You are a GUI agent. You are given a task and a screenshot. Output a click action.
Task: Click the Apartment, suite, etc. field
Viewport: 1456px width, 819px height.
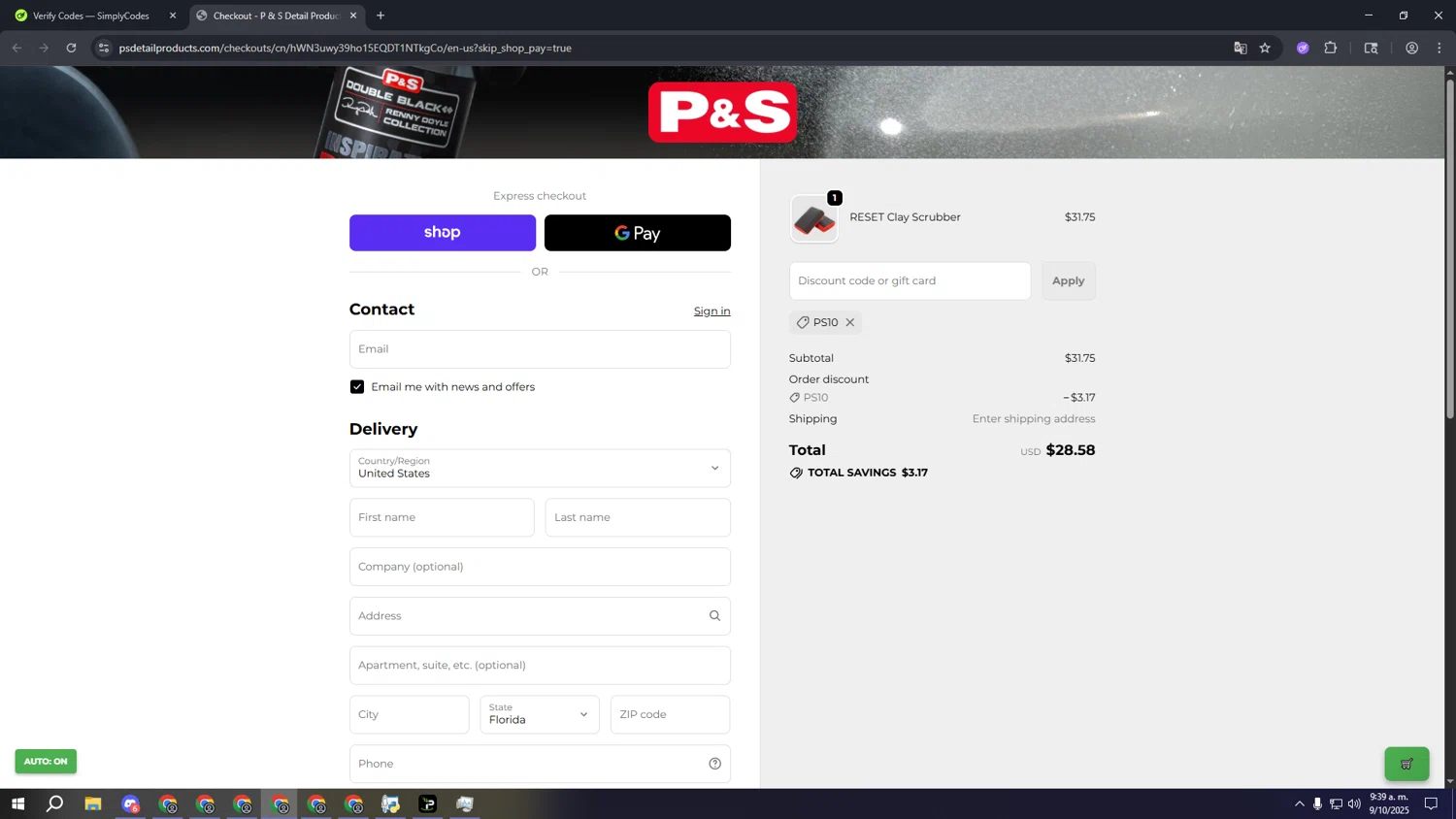point(540,665)
